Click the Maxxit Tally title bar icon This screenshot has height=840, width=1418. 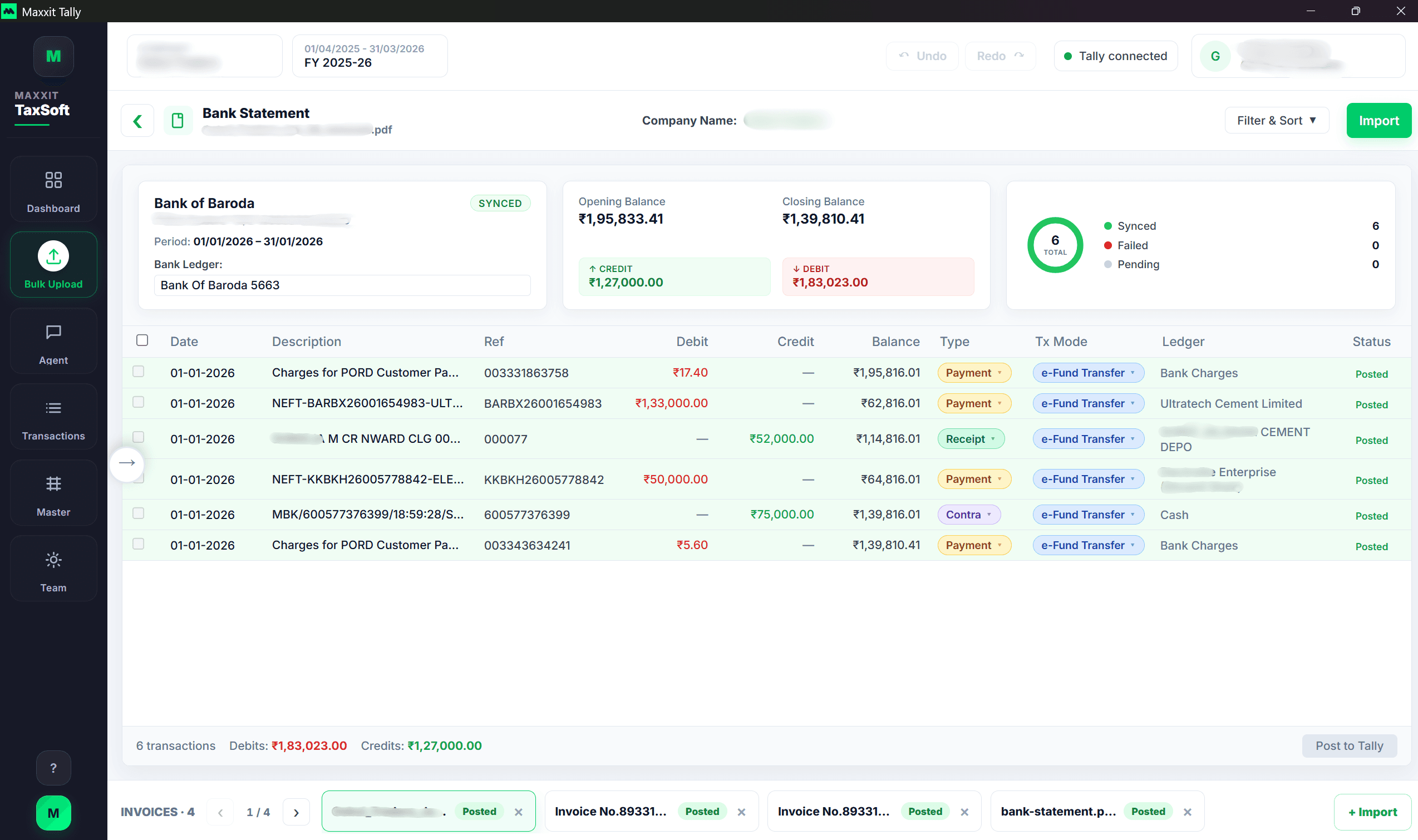coord(9,11)
